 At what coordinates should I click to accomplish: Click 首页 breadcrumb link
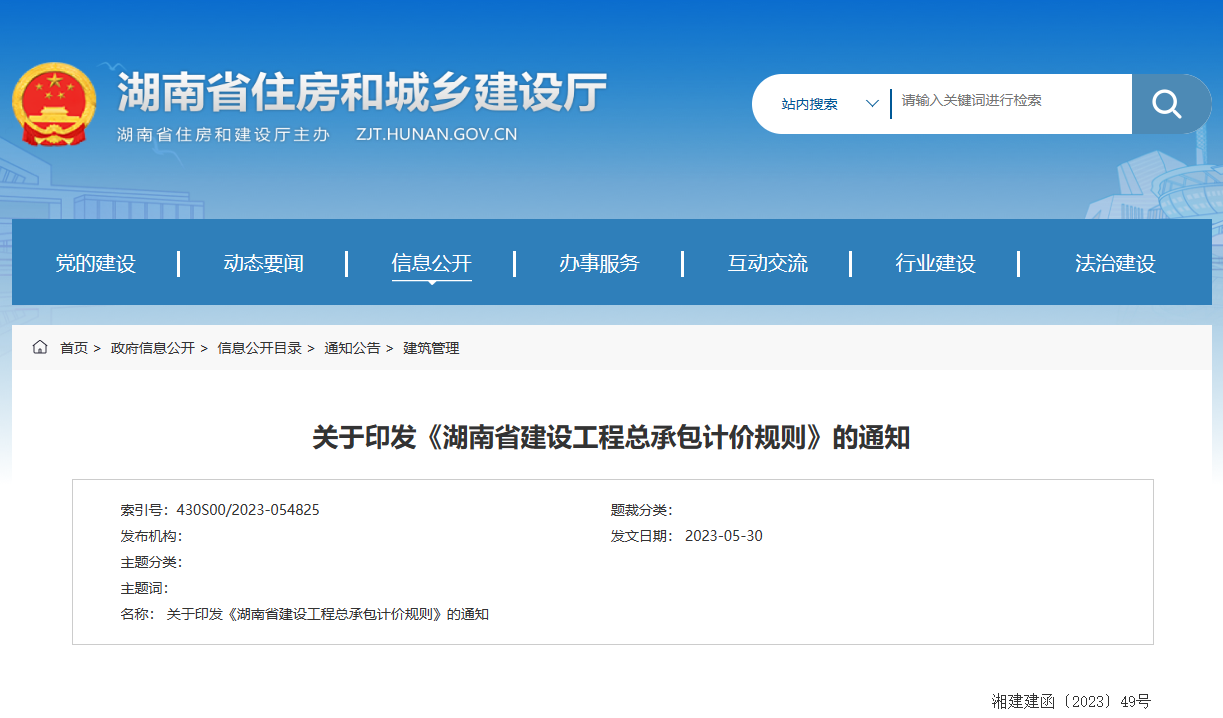click(74, 348)
